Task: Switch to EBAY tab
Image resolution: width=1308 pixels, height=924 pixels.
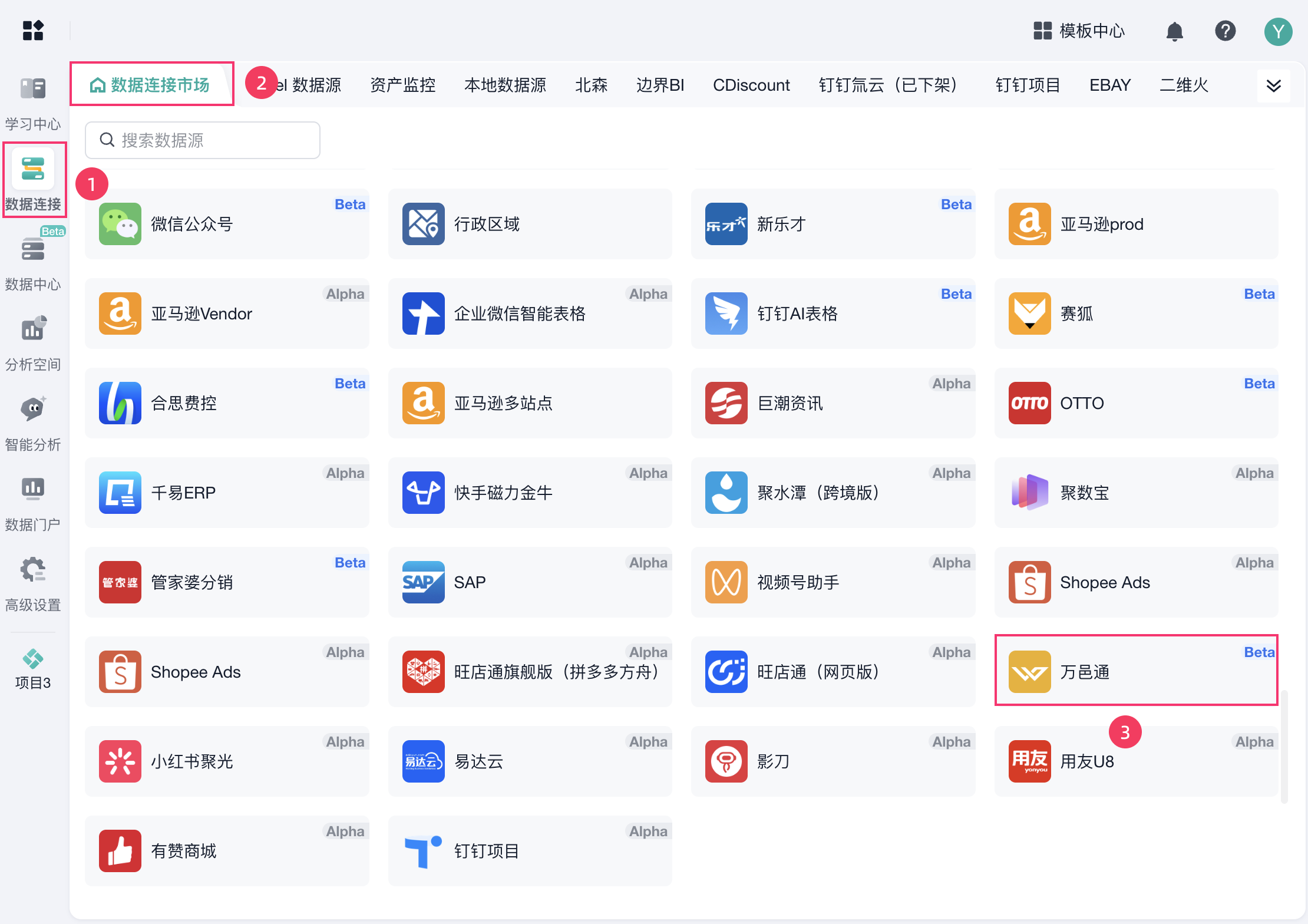Action: tap(1110, 85)
